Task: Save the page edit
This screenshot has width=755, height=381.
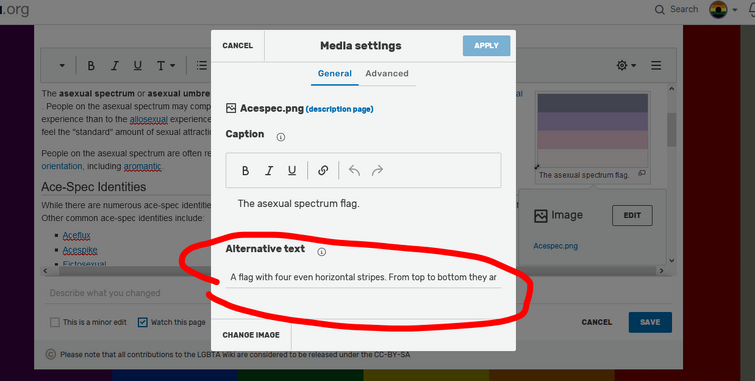Action: click(x=650, y=322)
